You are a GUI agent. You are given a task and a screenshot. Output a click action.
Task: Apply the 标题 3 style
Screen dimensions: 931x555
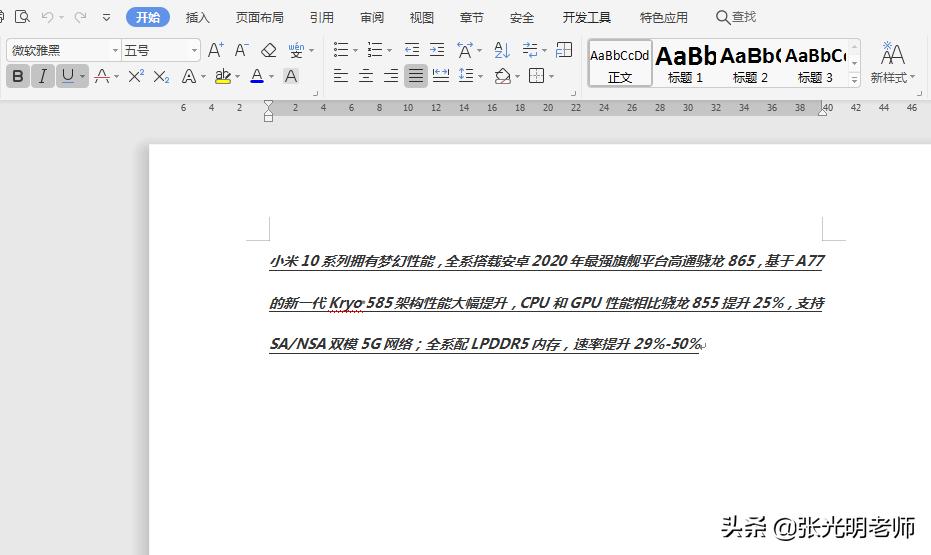815,64
